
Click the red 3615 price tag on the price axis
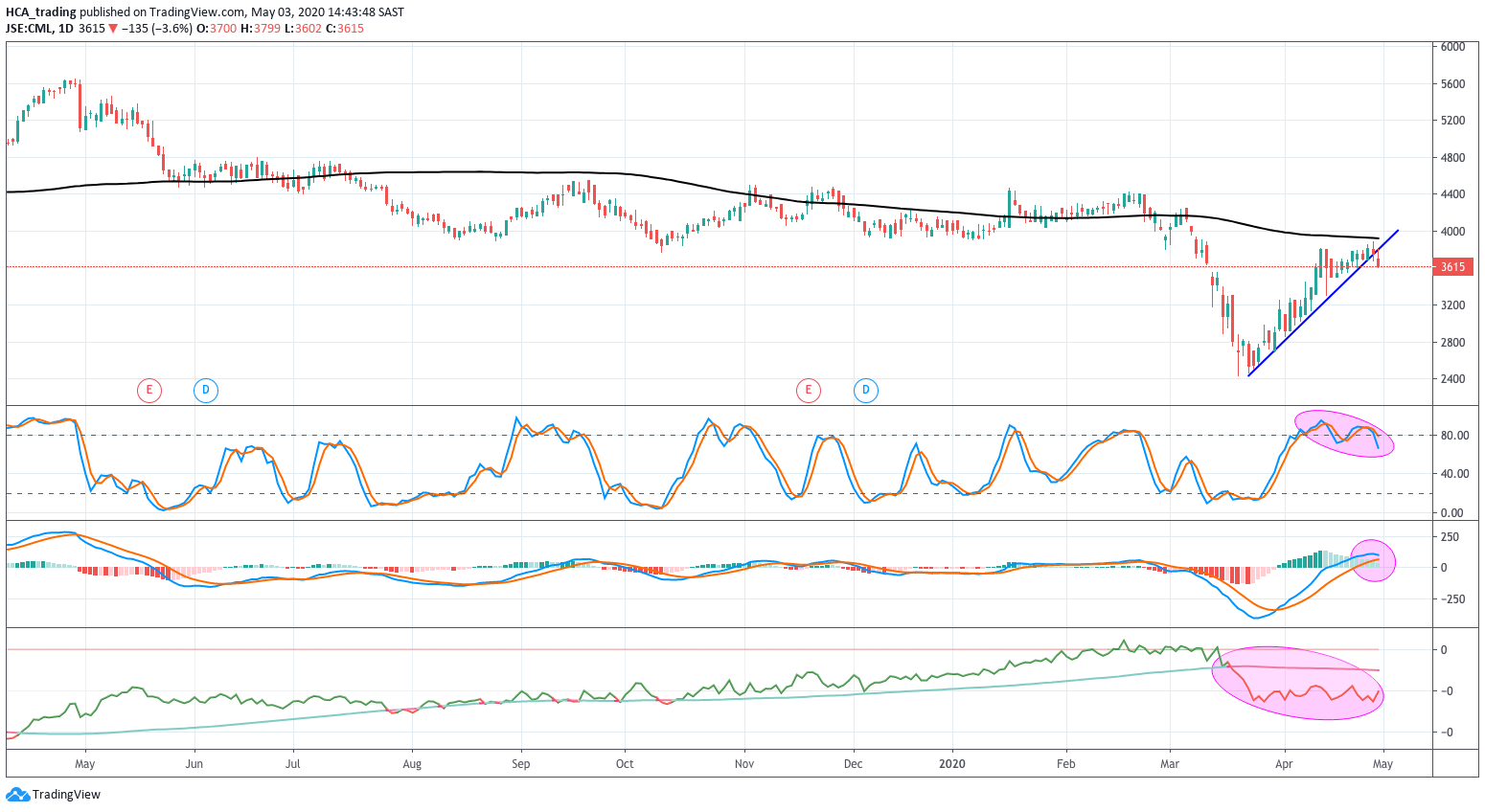(1453, 267)
